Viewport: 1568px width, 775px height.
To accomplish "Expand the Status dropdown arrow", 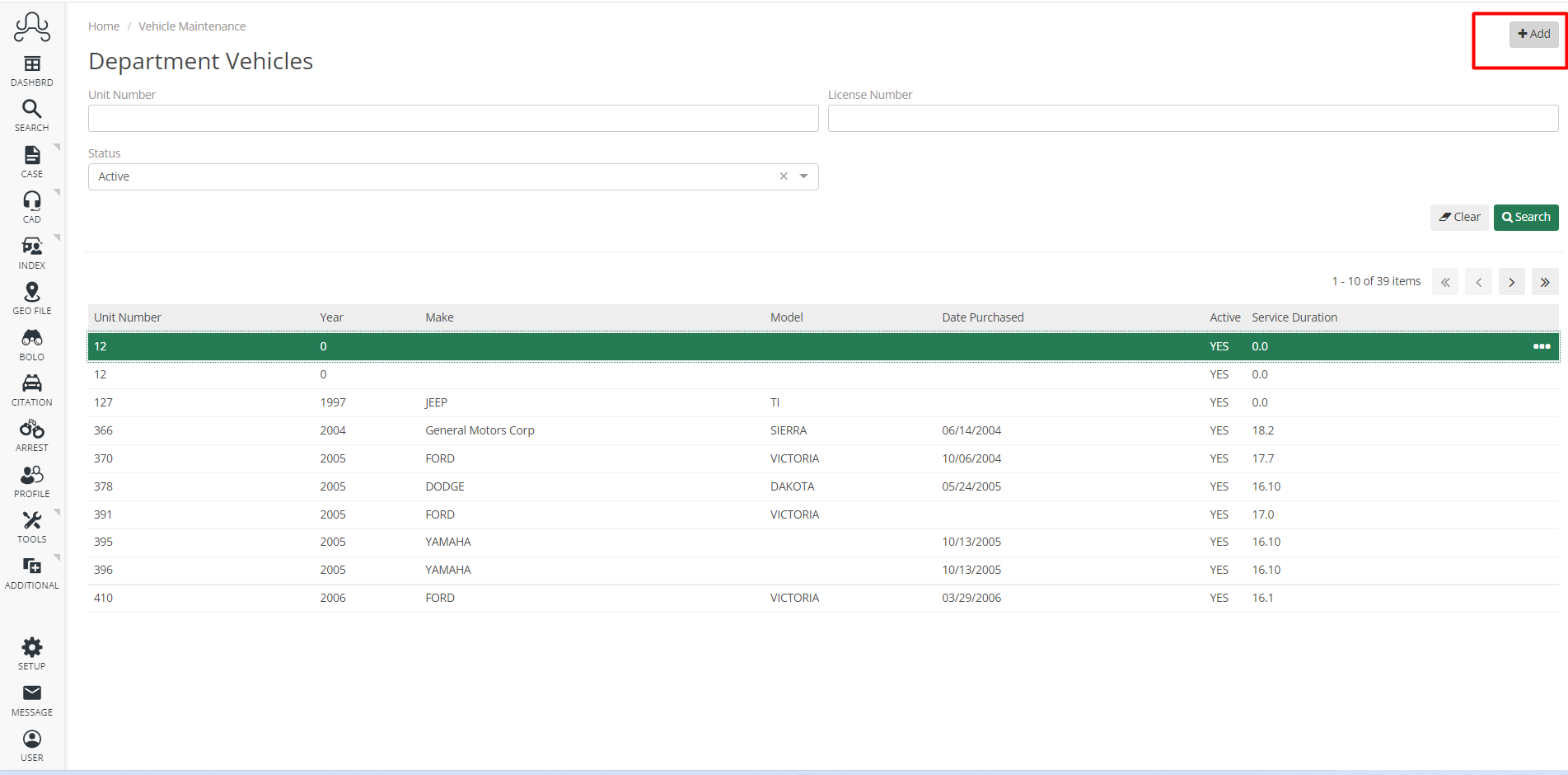I will [x=804, y=176].
